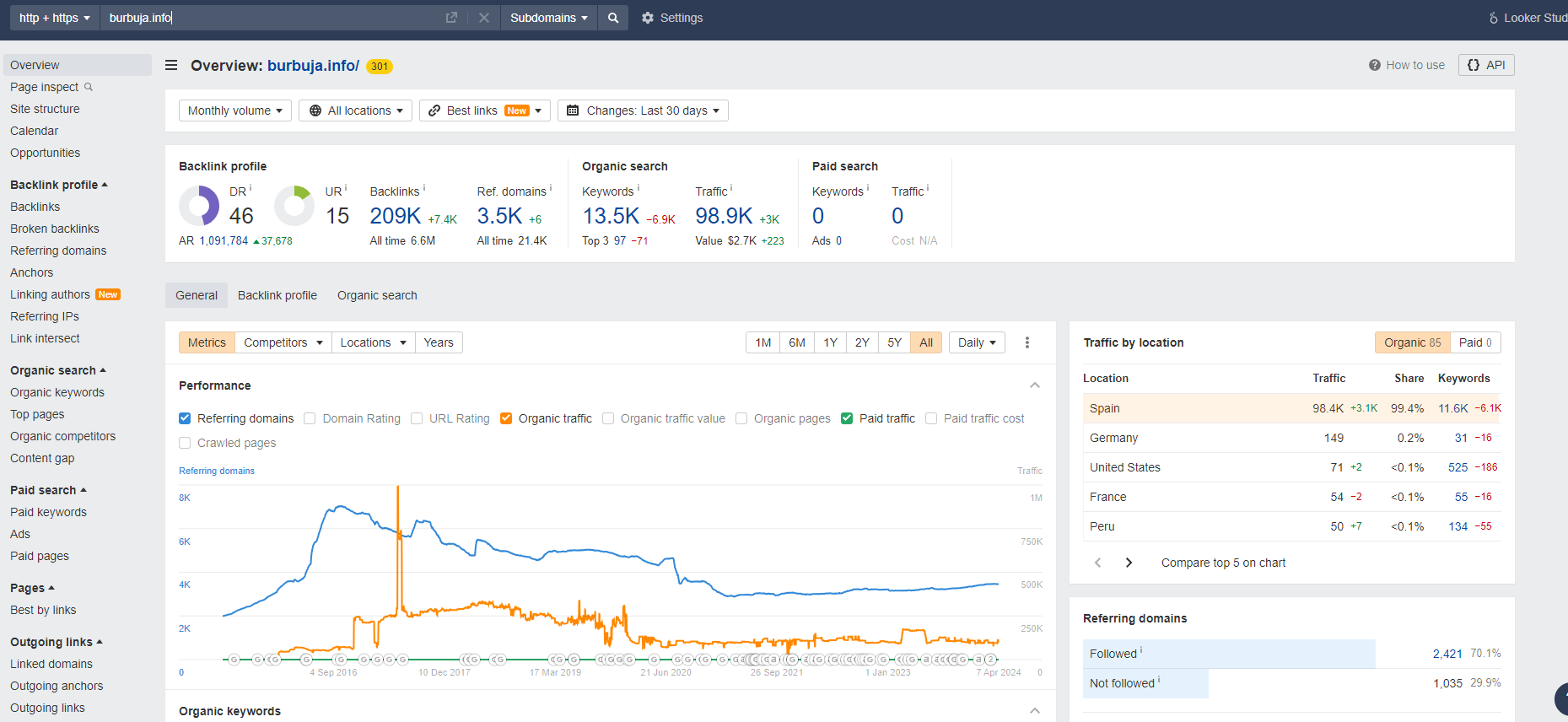Switch to Backlink profile tab

click(x=277, y=295)
